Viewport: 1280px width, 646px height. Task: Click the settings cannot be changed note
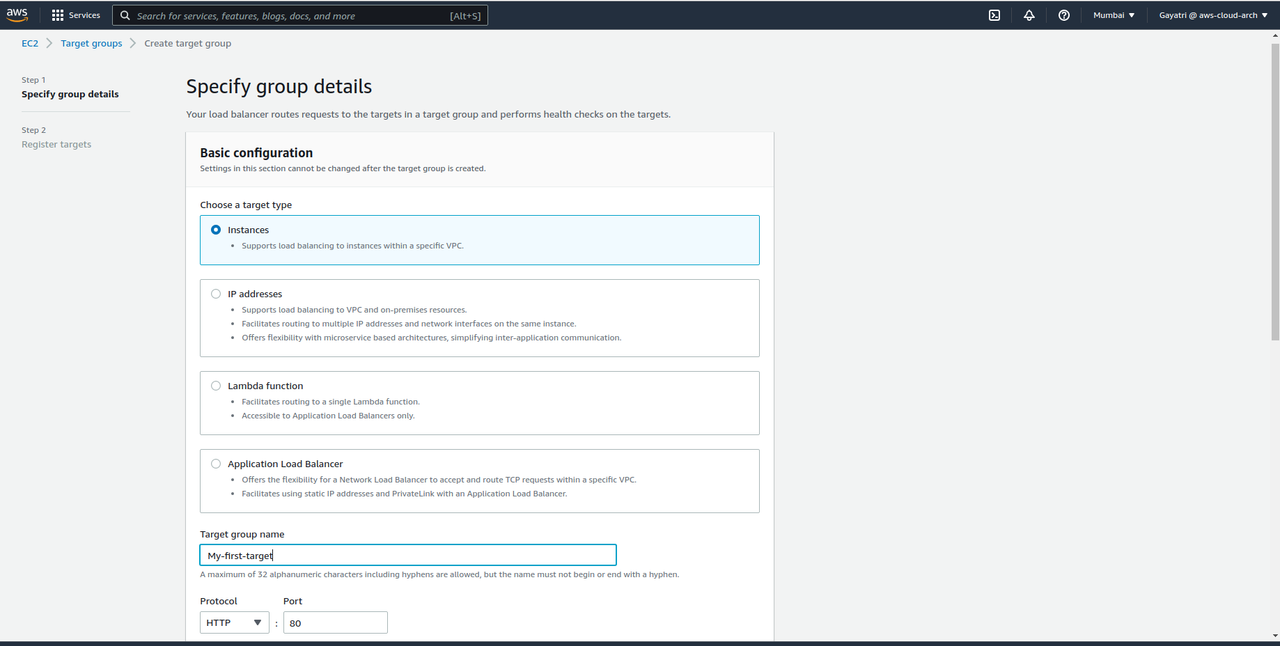click(x=343, y=169)
